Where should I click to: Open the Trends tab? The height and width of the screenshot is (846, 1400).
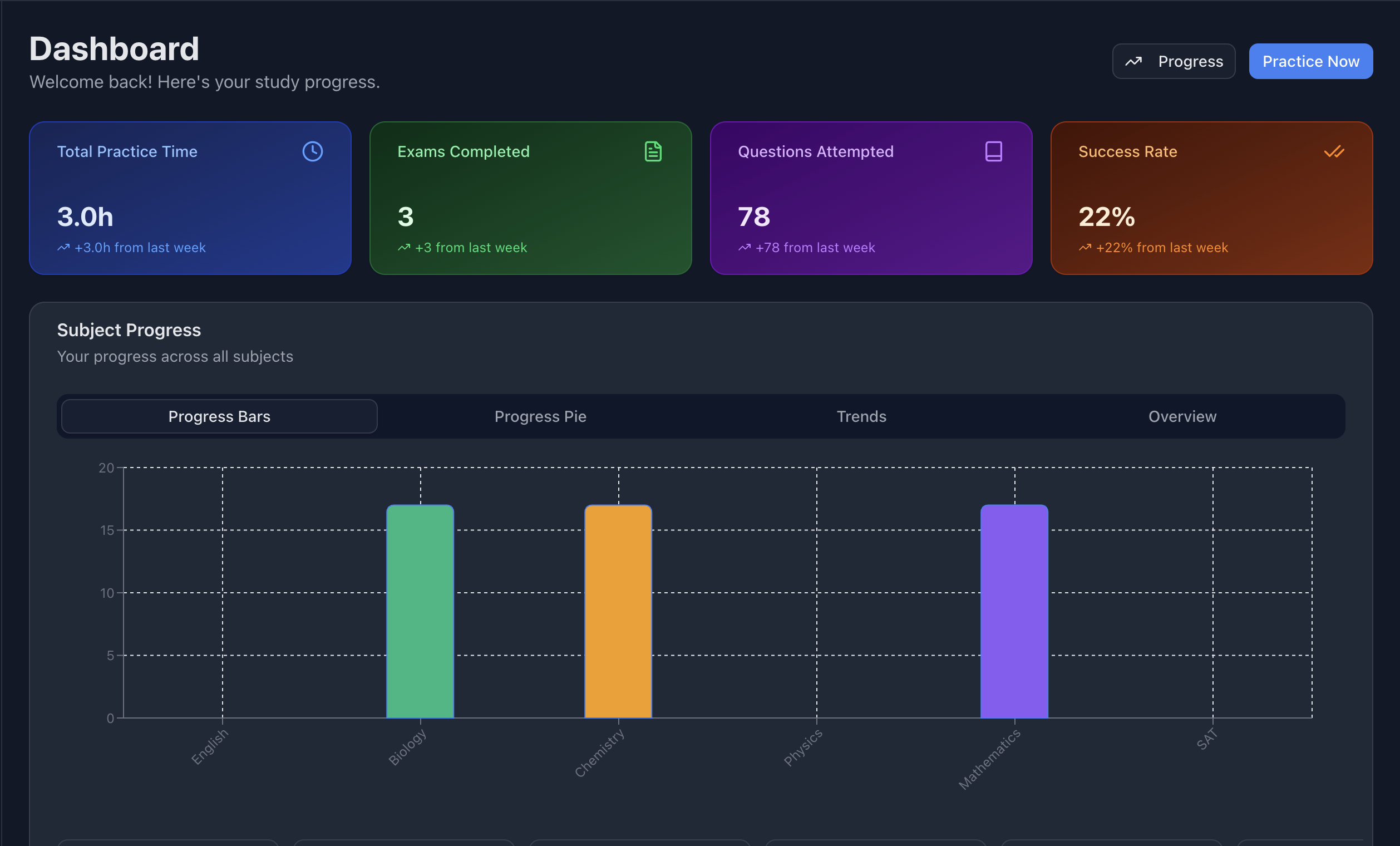861,416
